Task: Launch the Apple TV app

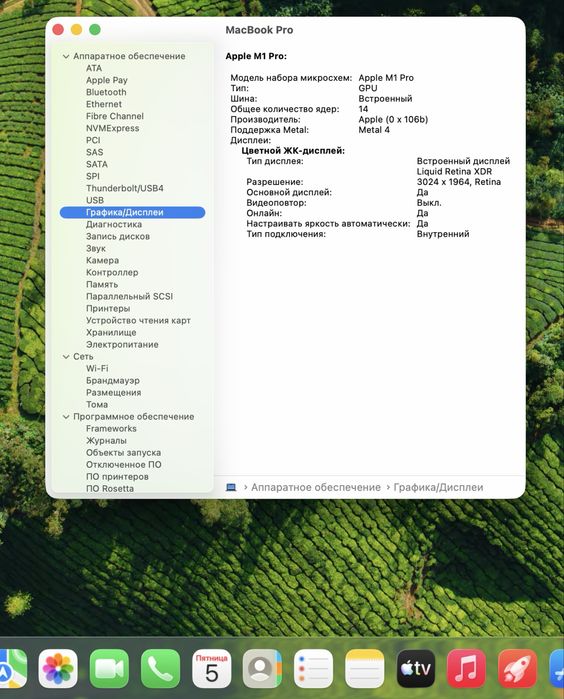Action: 416,668
